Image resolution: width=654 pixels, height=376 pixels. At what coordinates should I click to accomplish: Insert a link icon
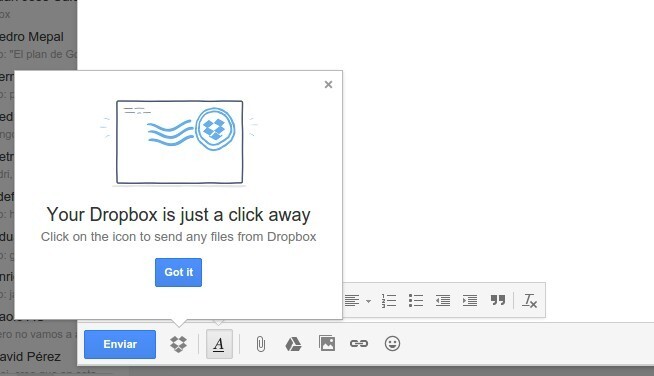(359, 343)
